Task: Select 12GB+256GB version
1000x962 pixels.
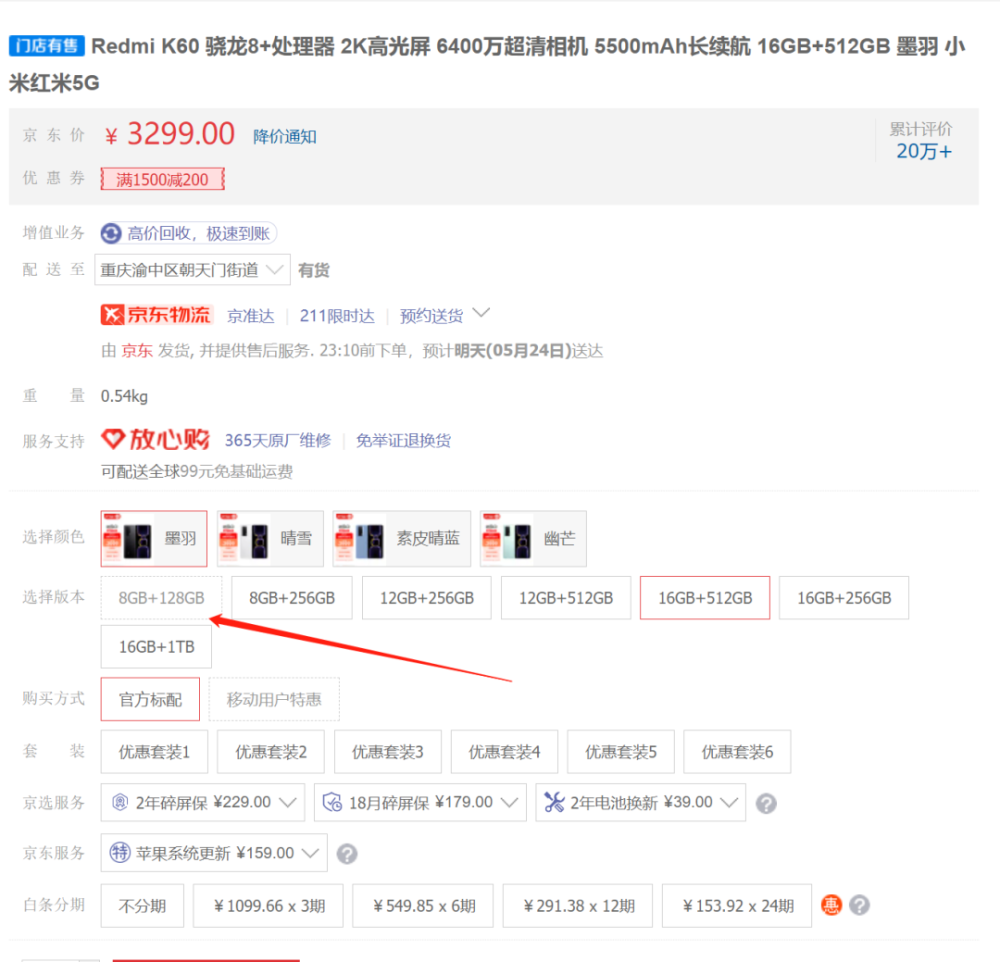Action: 427,598
